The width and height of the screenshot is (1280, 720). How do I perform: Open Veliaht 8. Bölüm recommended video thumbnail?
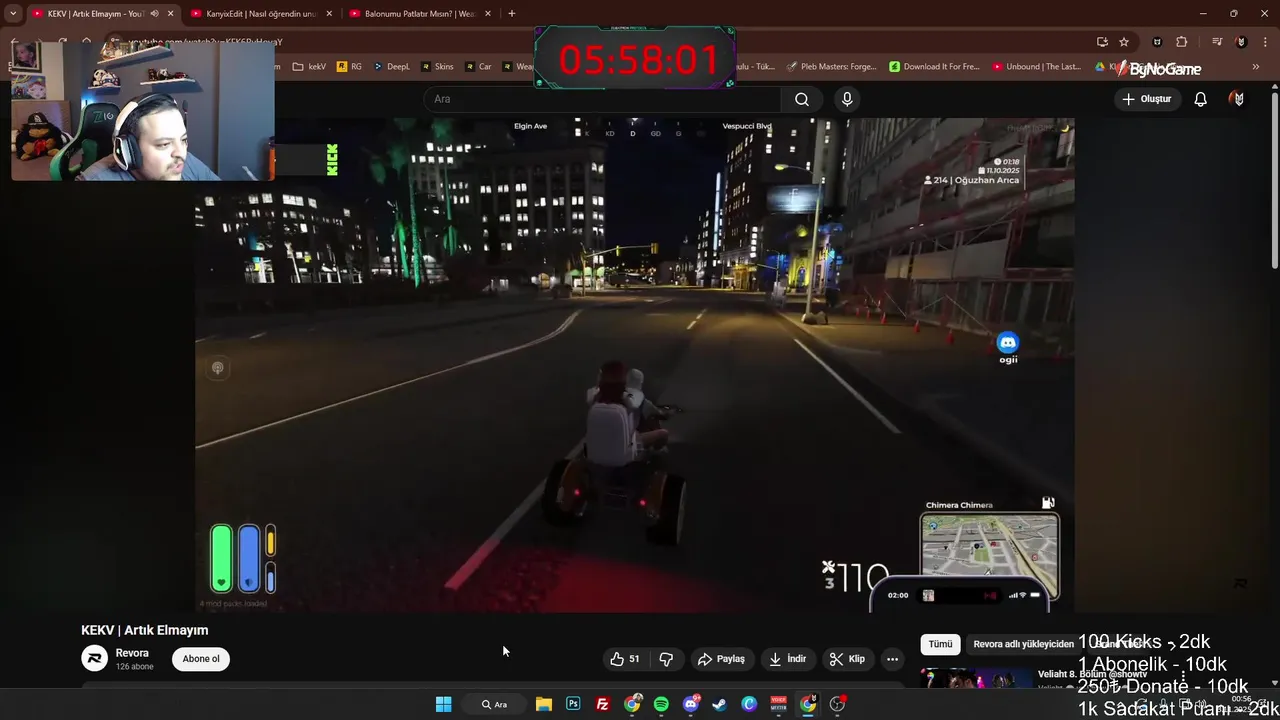[x=976, y=679]
